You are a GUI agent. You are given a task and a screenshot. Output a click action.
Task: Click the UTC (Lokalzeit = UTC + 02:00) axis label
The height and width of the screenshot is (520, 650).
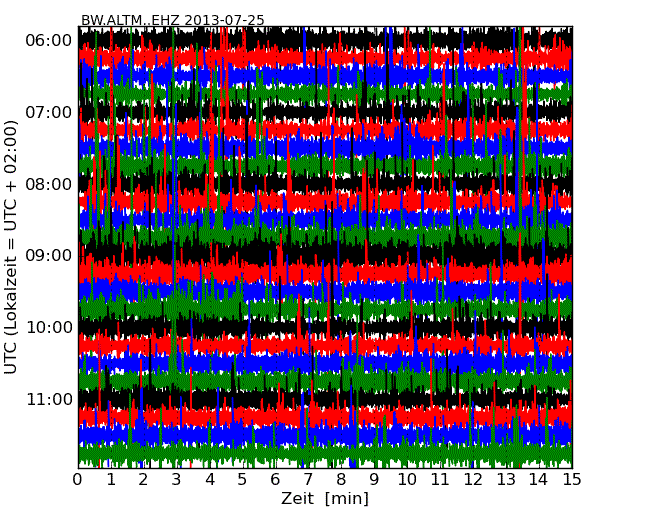[11, 247]
